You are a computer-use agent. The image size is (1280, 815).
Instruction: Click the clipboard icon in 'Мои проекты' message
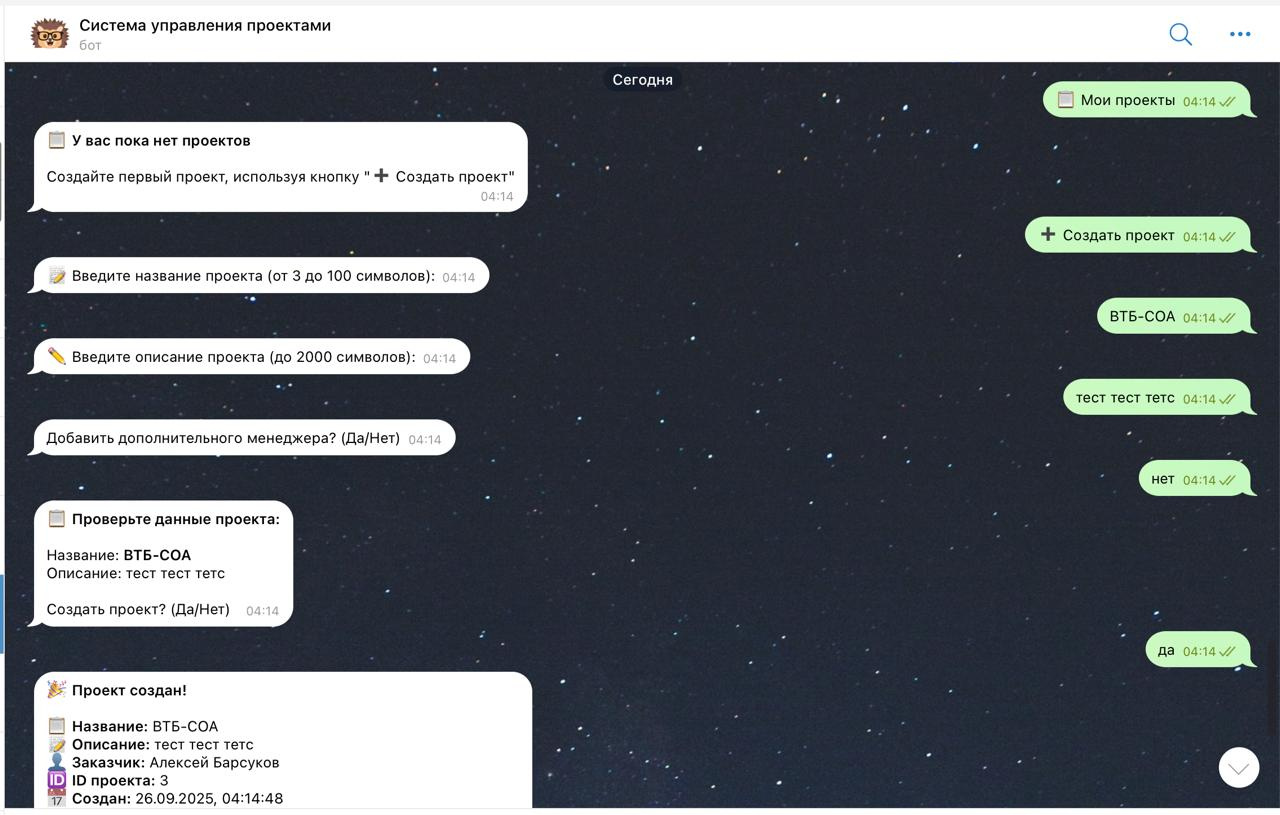pos(1066,100)
